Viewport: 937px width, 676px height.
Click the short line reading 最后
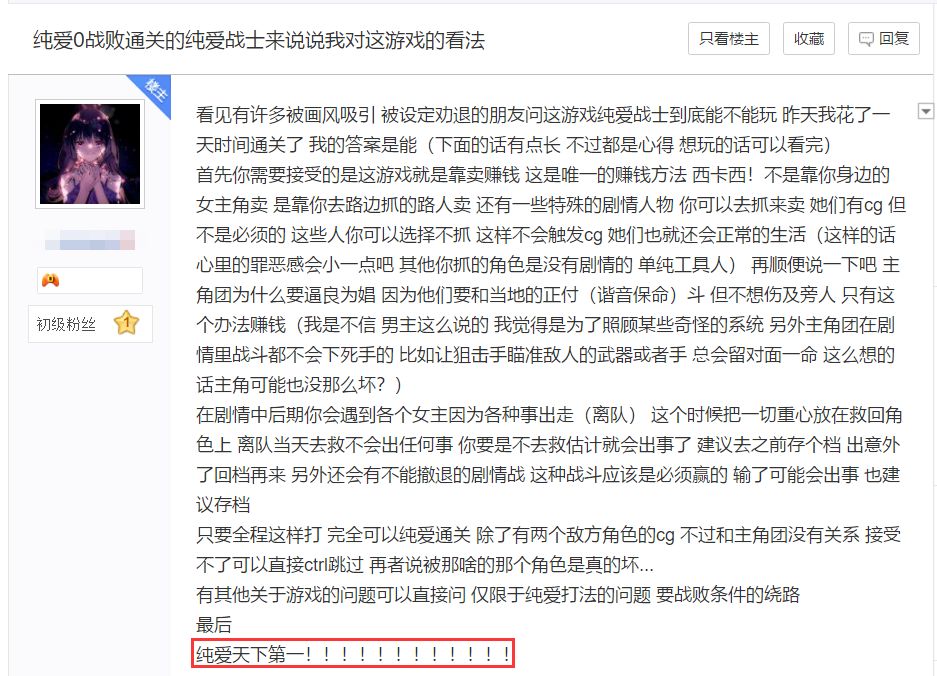pos(214,625)
